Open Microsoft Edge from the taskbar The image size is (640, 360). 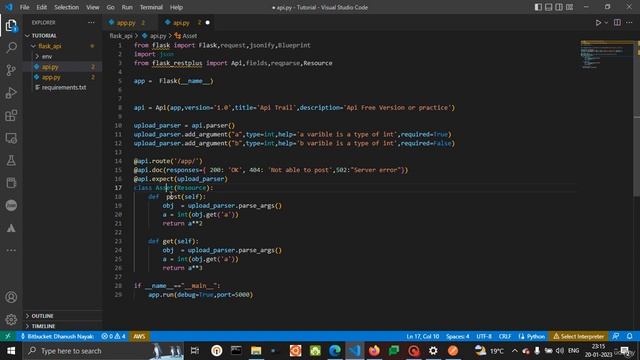point(335,351)
